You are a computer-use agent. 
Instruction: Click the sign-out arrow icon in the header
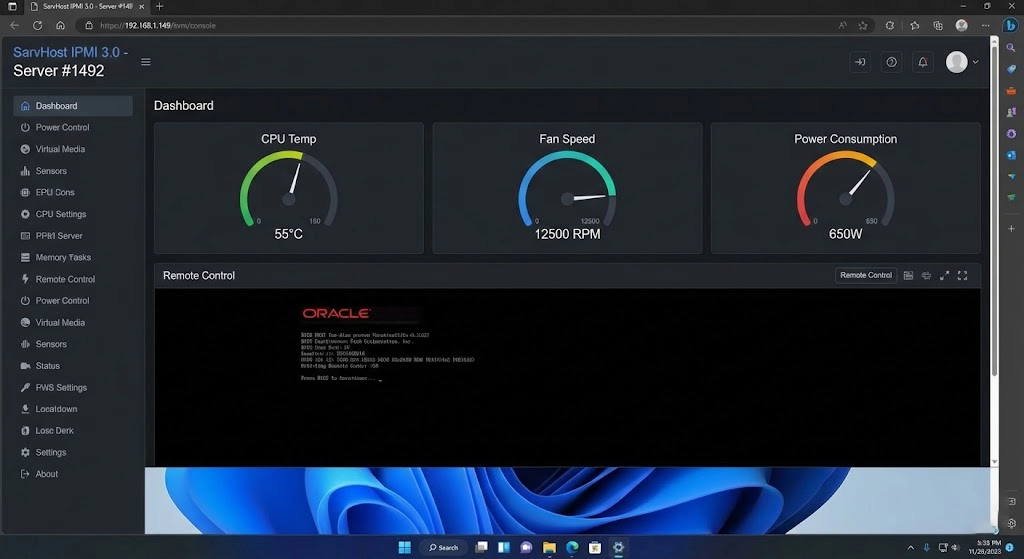(x=860, y=62)
